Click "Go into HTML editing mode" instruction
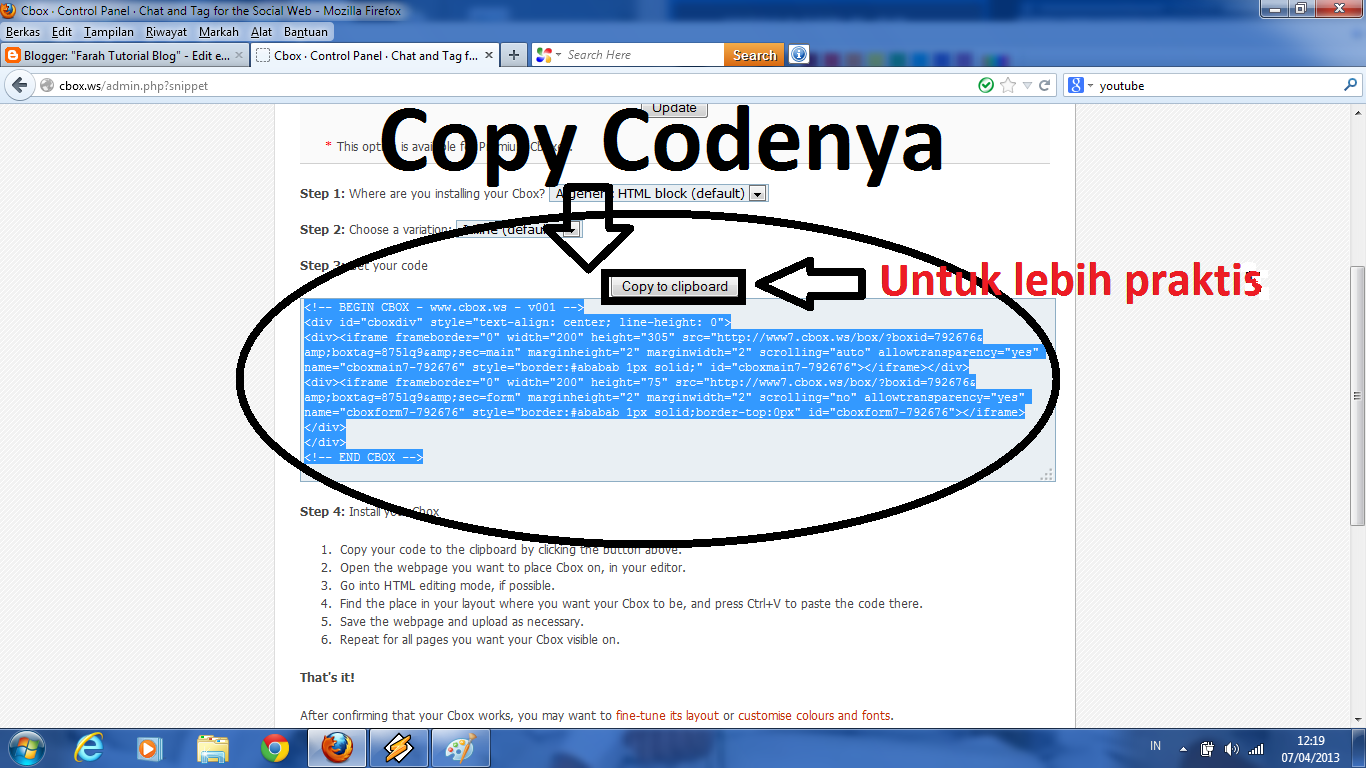1366x768 pixels. tap(447, 586)
